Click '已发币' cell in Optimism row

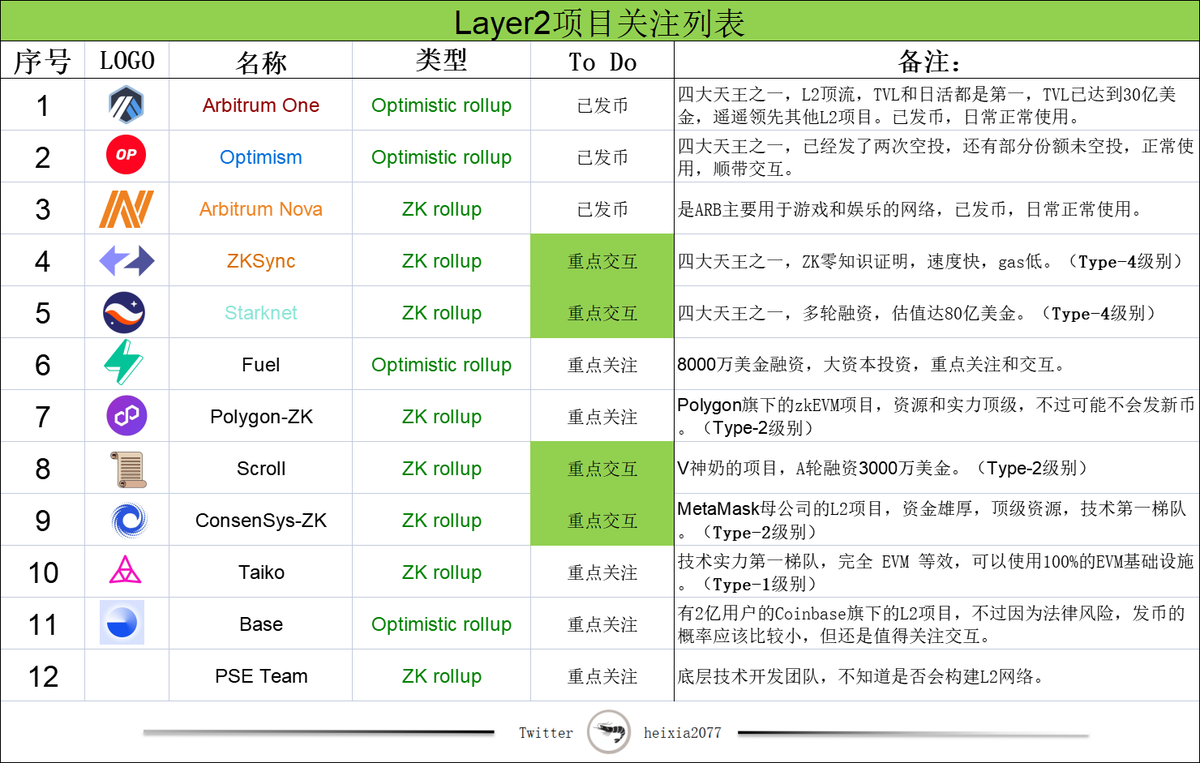pyautogui.click(x=602, y=157)
